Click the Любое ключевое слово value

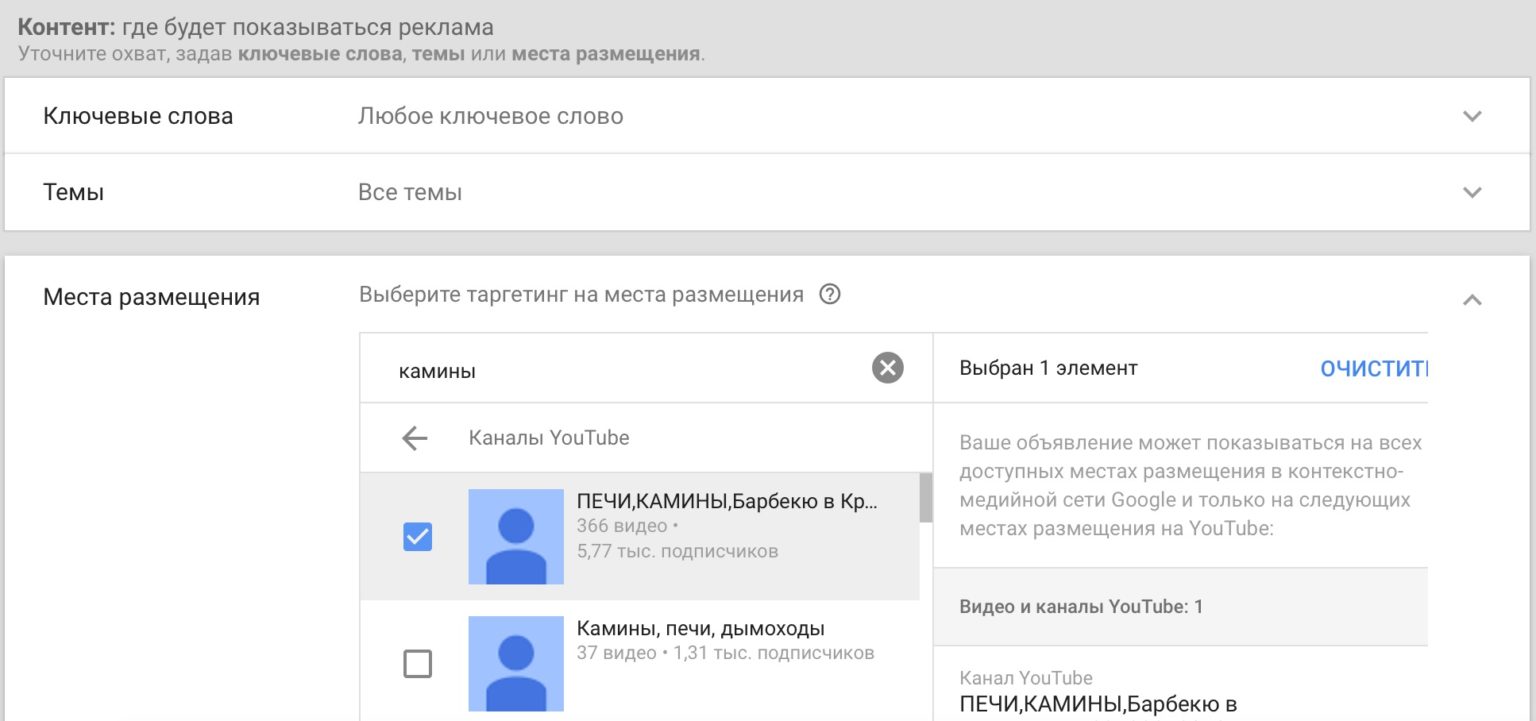[x=490, y=116]
